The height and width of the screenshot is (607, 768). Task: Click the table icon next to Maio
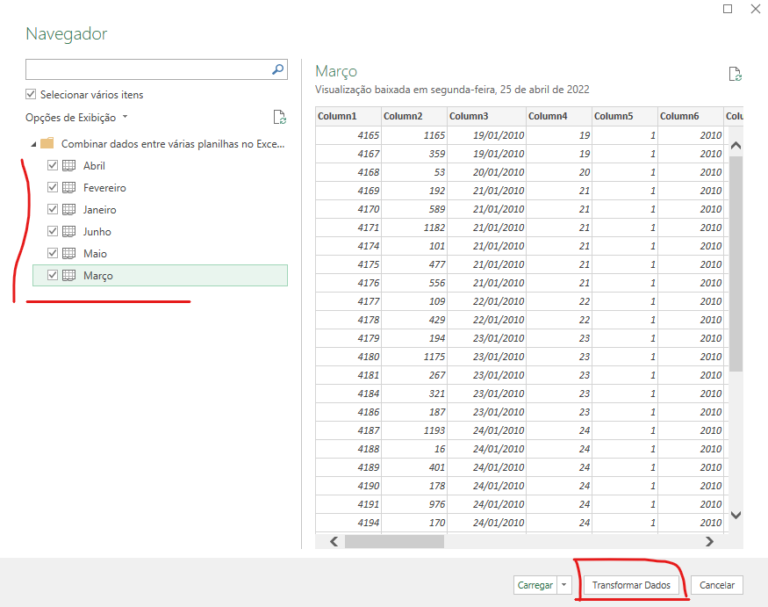[x=69, y=253]
